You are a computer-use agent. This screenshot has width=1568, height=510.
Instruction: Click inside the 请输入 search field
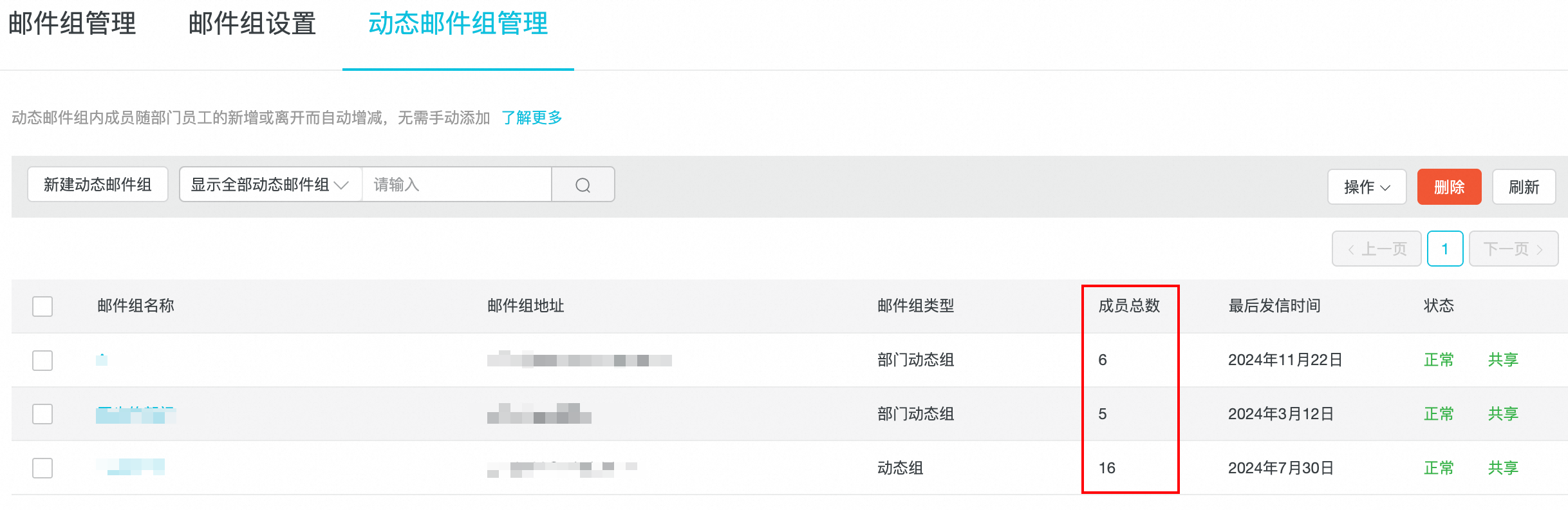point(456,185)
